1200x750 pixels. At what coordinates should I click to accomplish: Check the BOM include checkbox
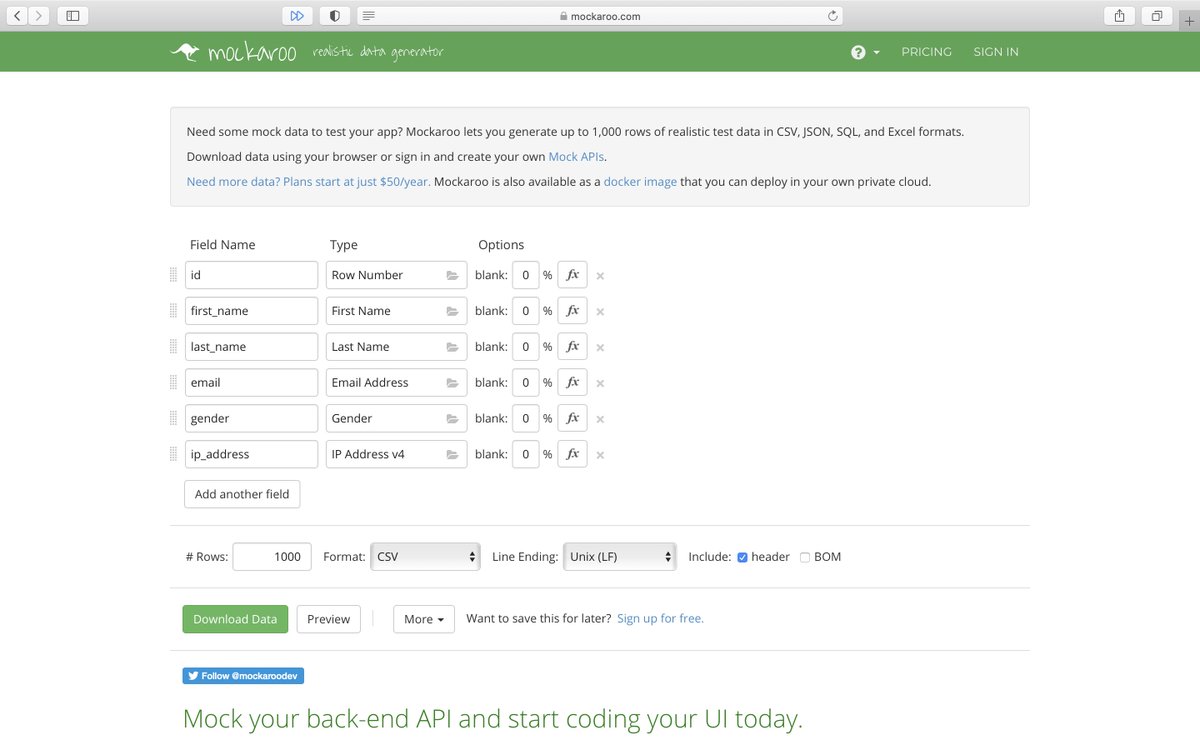805,557
